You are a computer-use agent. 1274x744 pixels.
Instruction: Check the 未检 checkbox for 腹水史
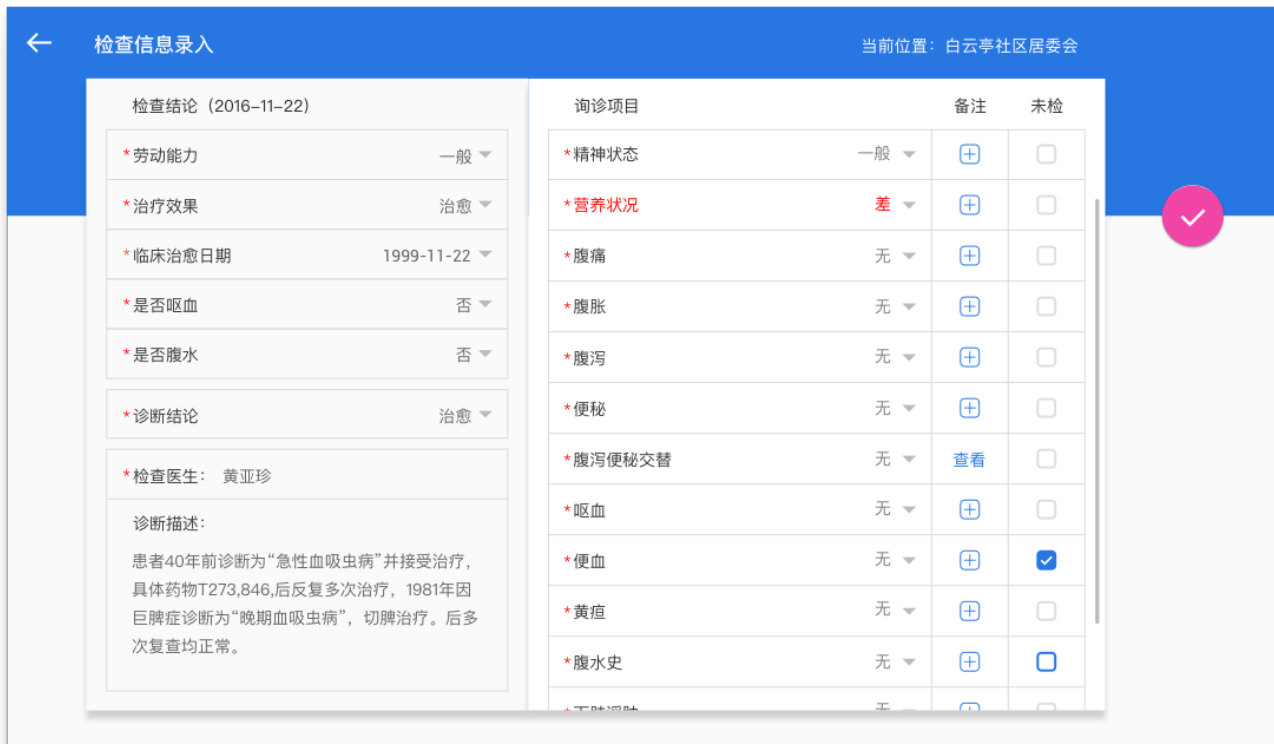(x=1046, y=662)
